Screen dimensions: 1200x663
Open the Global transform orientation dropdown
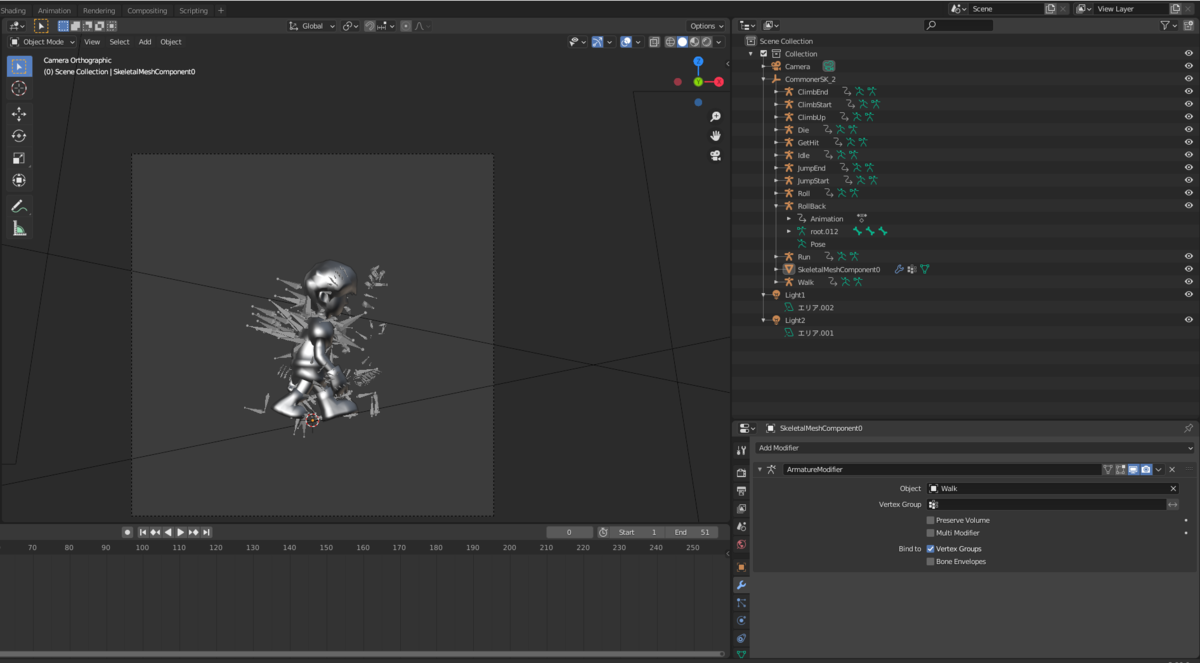pos(312,26)
